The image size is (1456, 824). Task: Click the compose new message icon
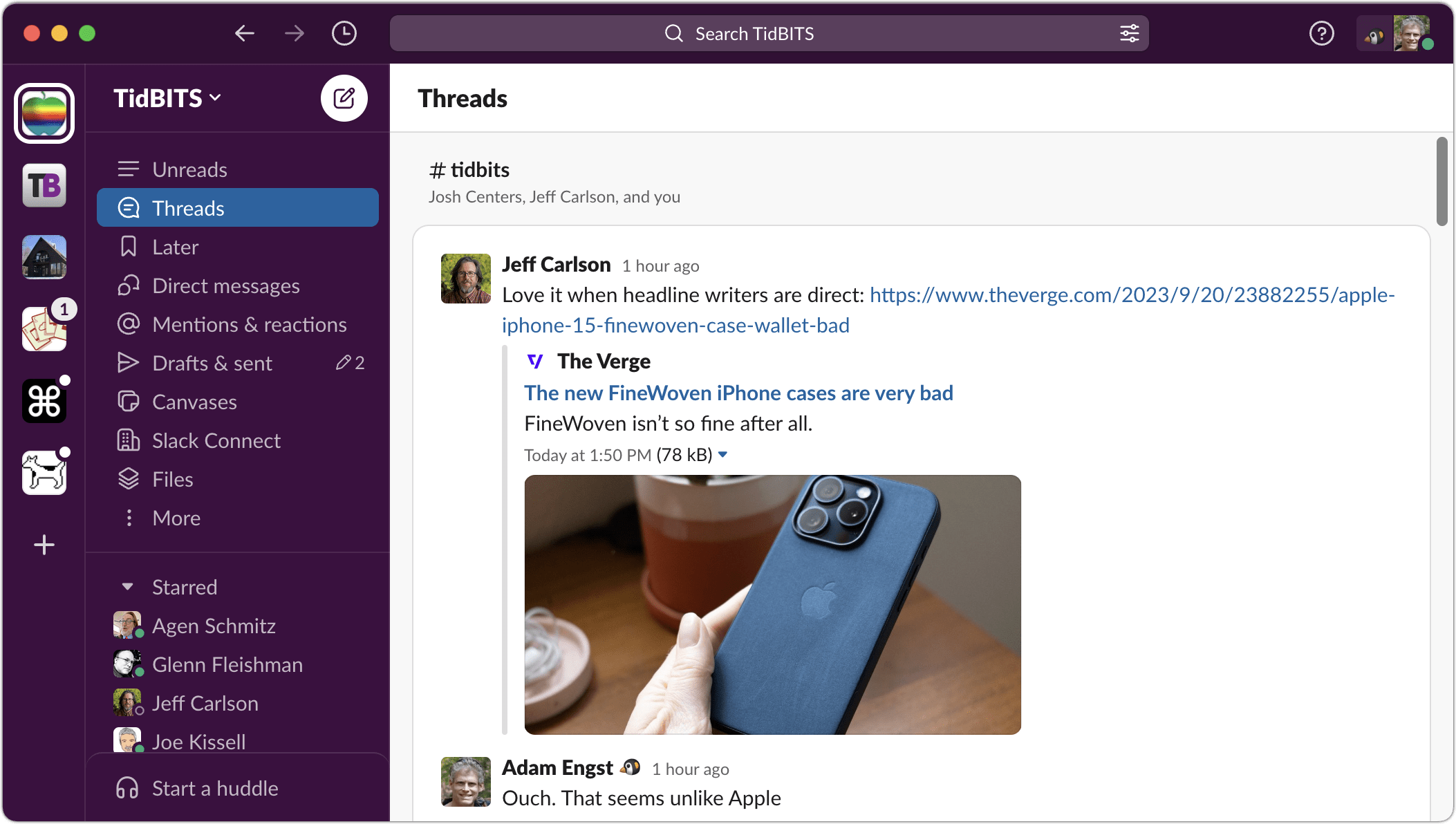(344, 98)
